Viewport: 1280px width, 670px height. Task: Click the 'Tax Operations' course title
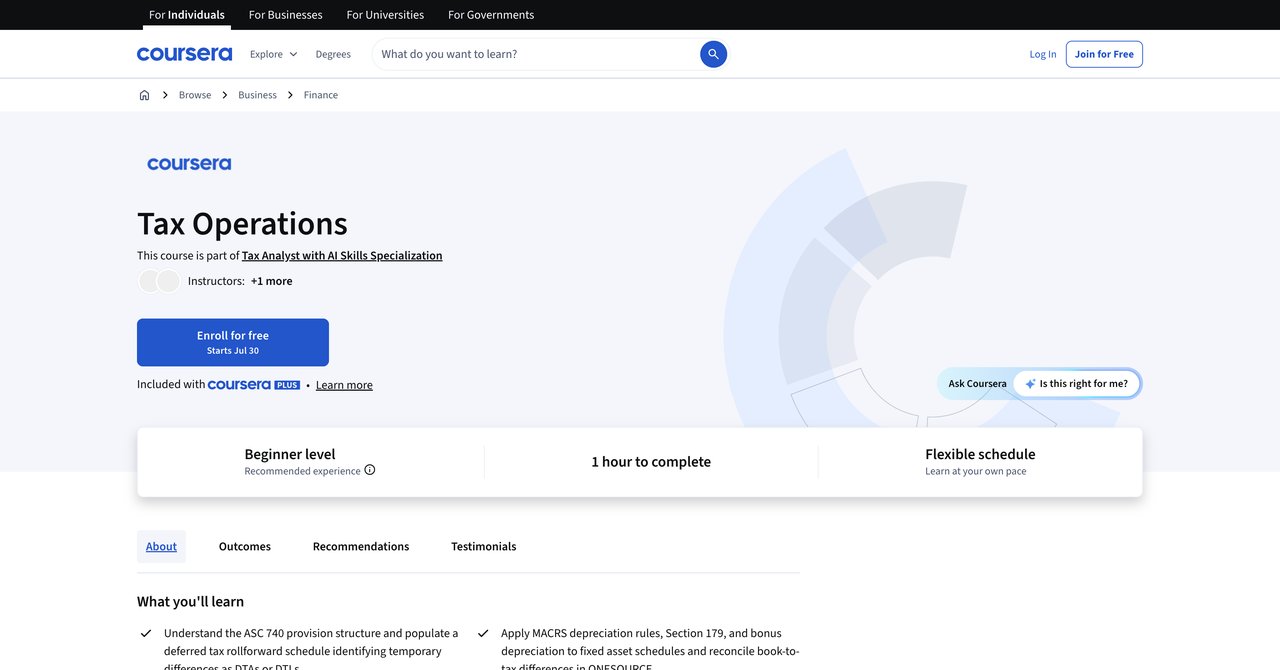click(x=242, y=223)
